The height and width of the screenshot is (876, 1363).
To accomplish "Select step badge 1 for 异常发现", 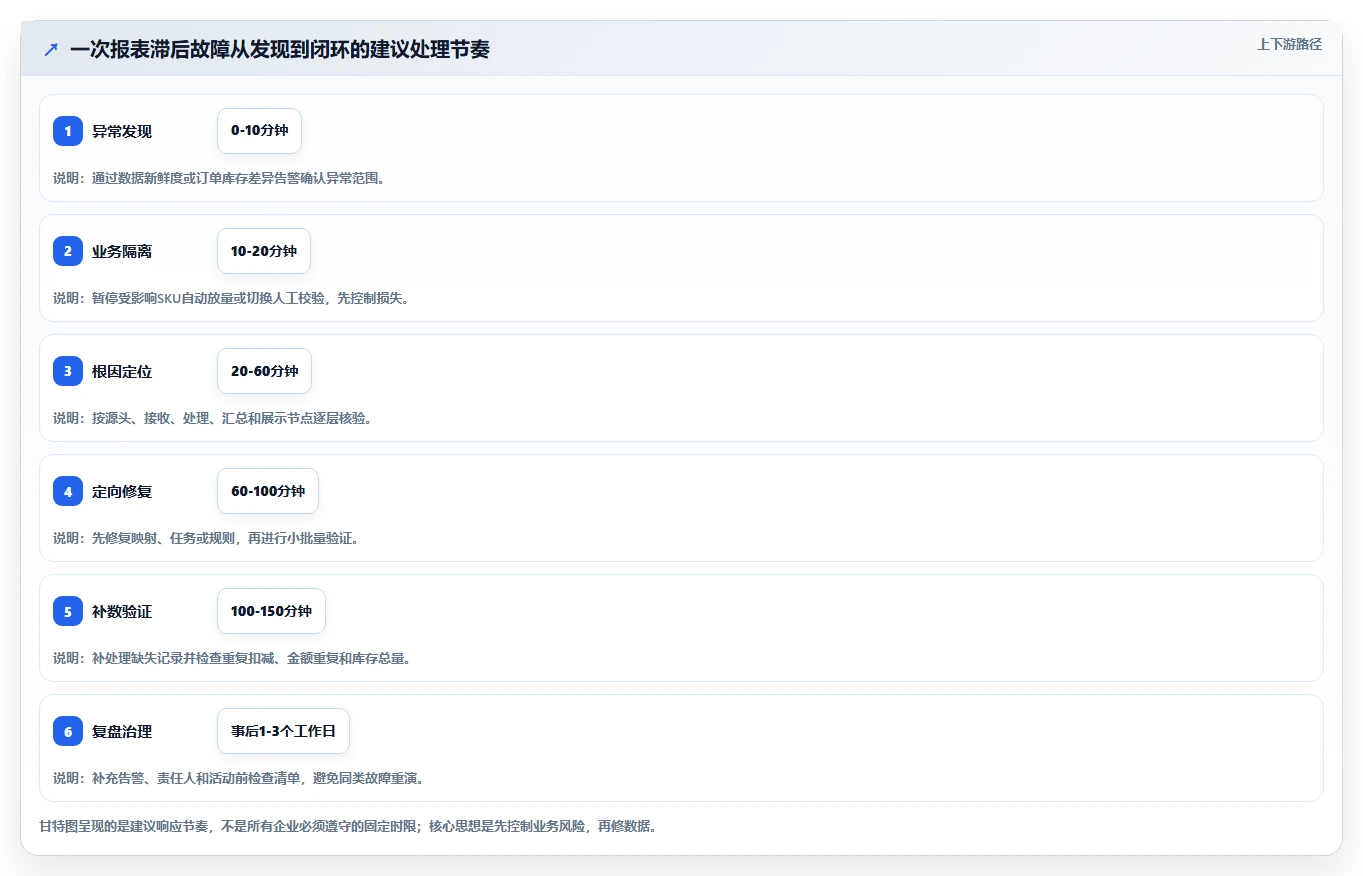I will click(x=68, y=131).
